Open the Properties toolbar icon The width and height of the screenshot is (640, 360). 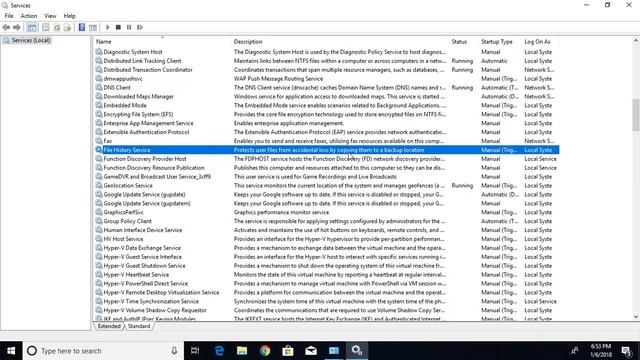[x=46, y=27]
